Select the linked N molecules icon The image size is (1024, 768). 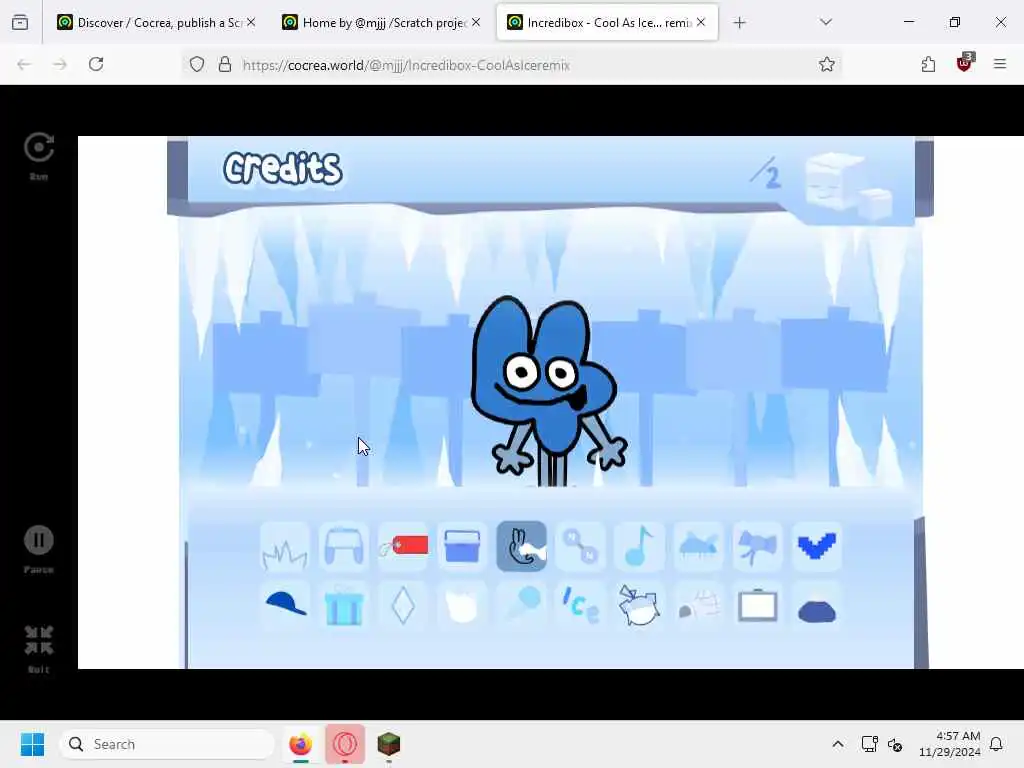(580, 547)
